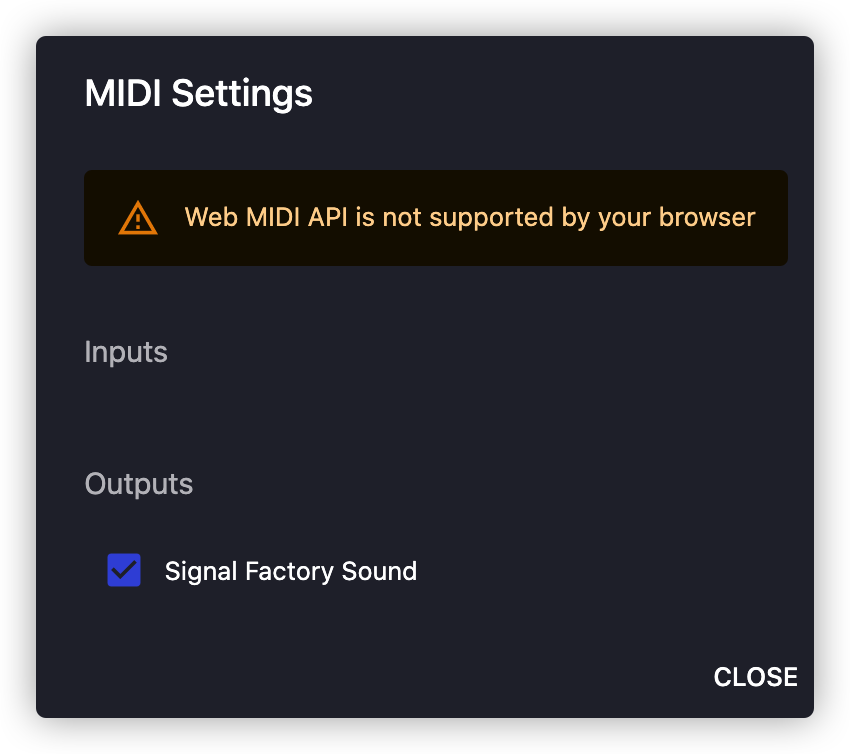Click the warning message text about browser support
Image resolution: width=850 pixels, height=754 pixels.
469,217
